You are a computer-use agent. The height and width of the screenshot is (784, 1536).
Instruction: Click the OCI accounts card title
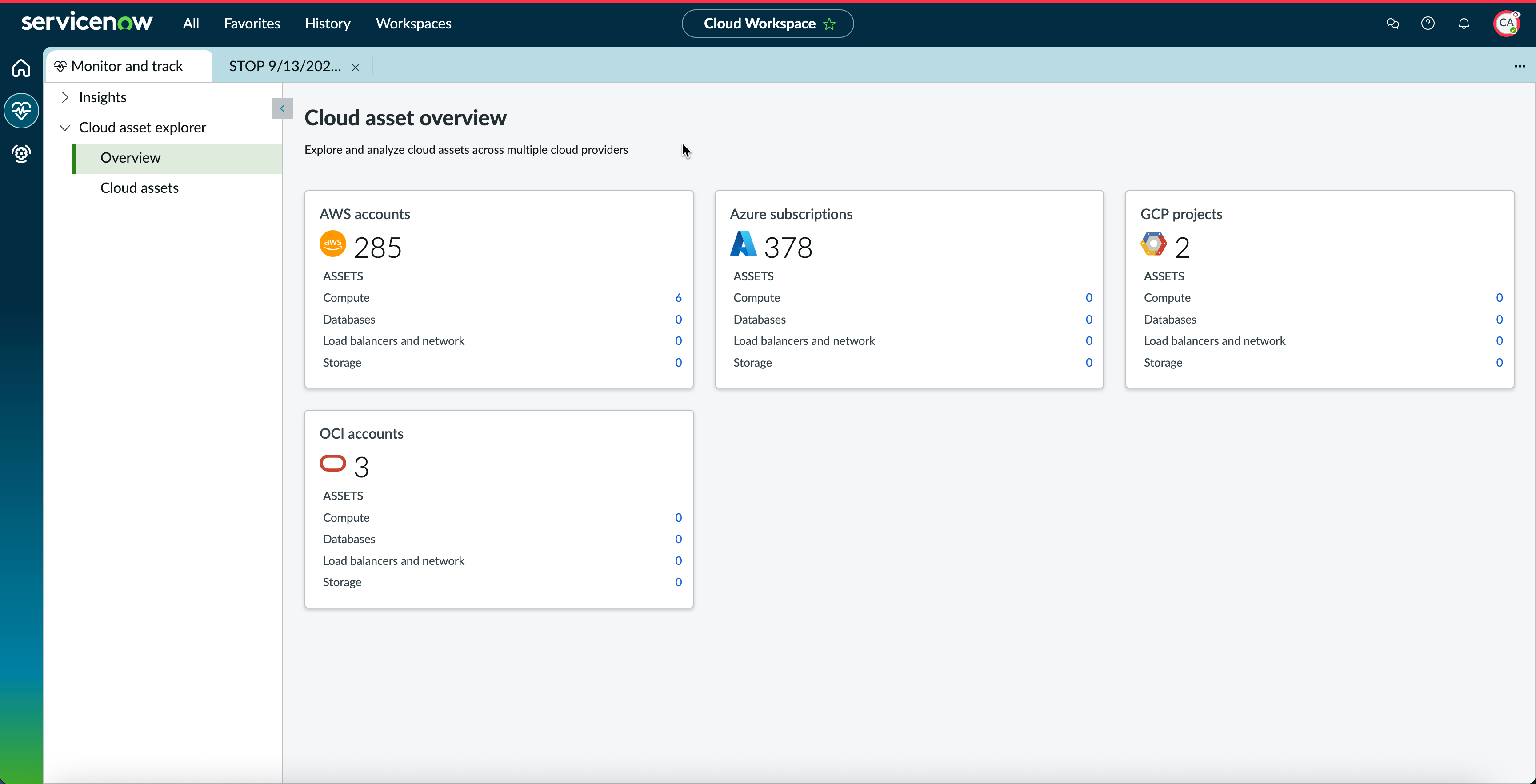tap(361, 433)
